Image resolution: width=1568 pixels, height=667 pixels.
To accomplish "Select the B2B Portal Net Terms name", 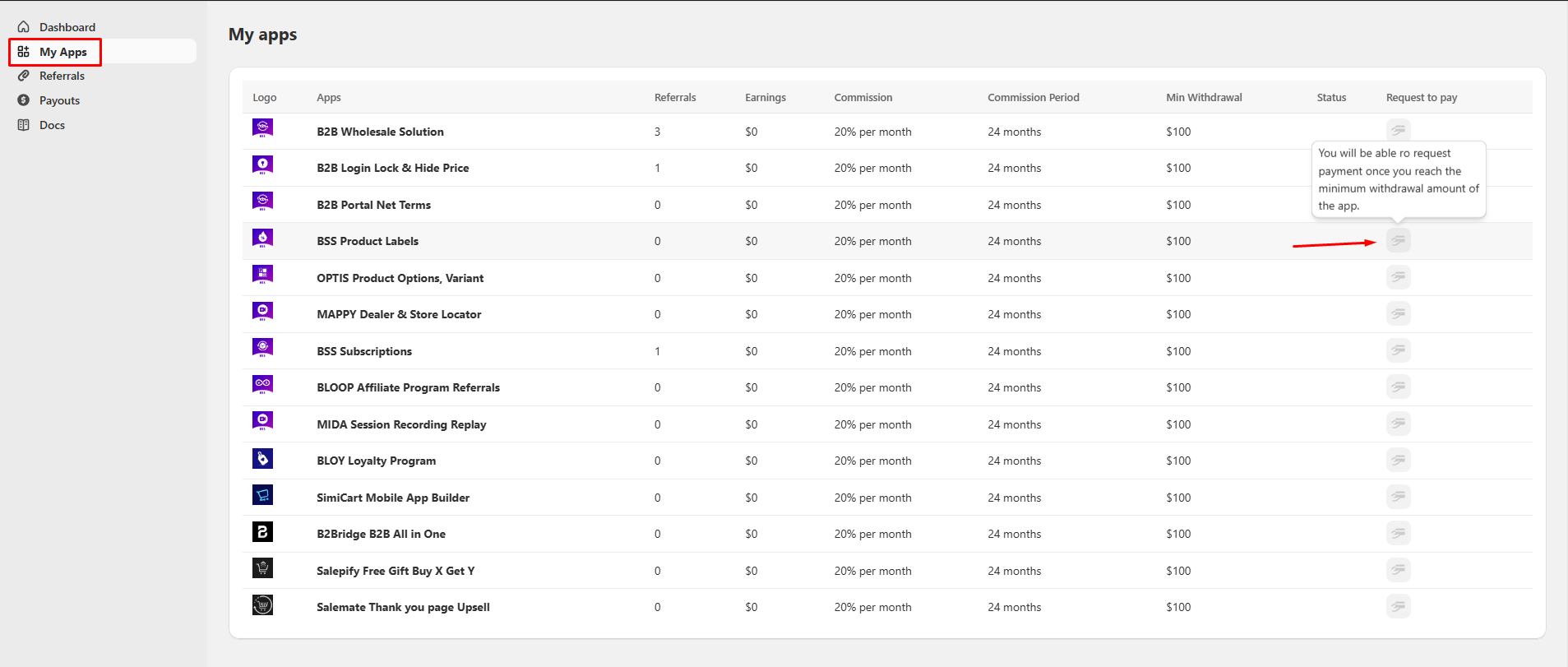I will click(373, 205).
